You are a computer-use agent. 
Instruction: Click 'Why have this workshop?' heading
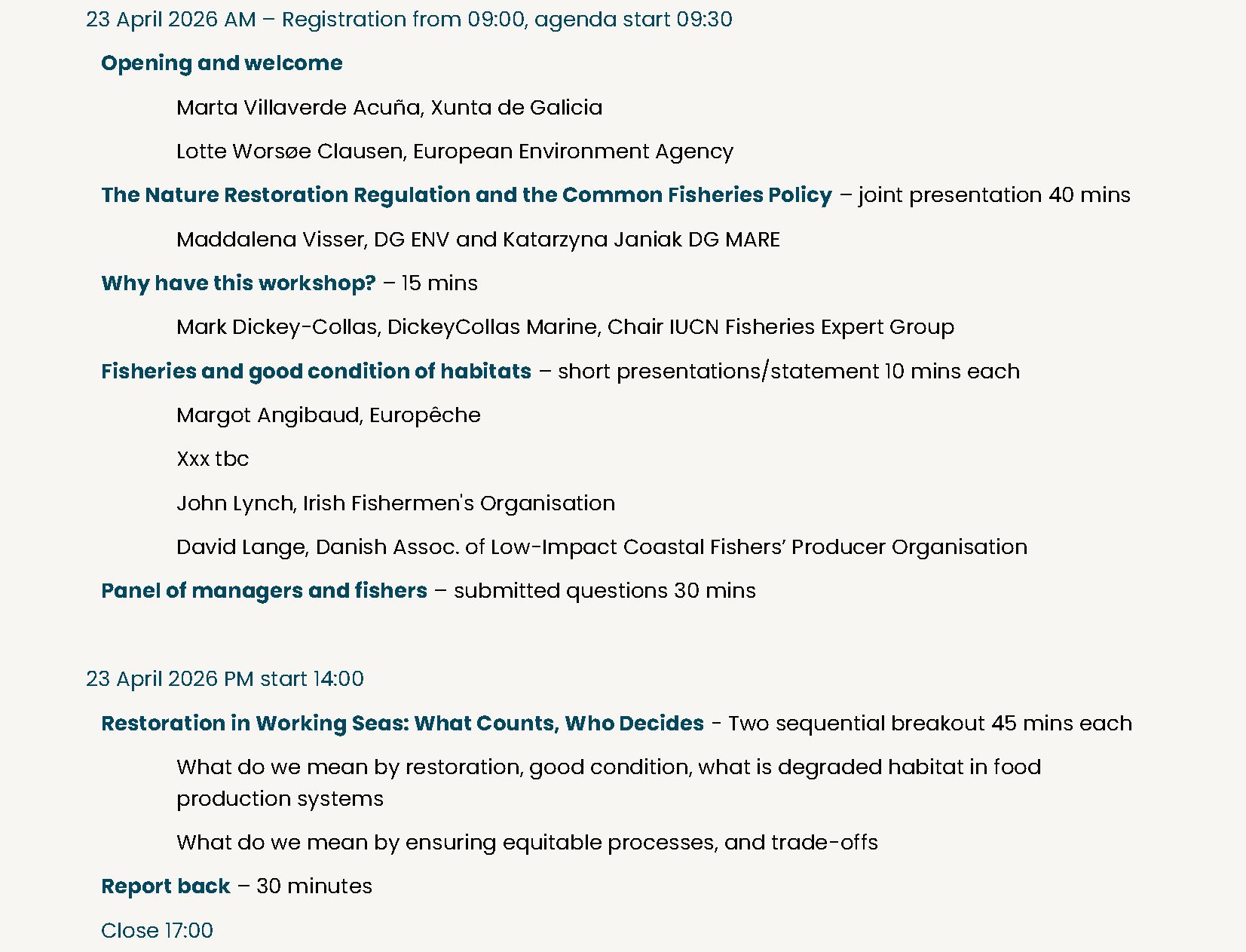coord(238,283)
